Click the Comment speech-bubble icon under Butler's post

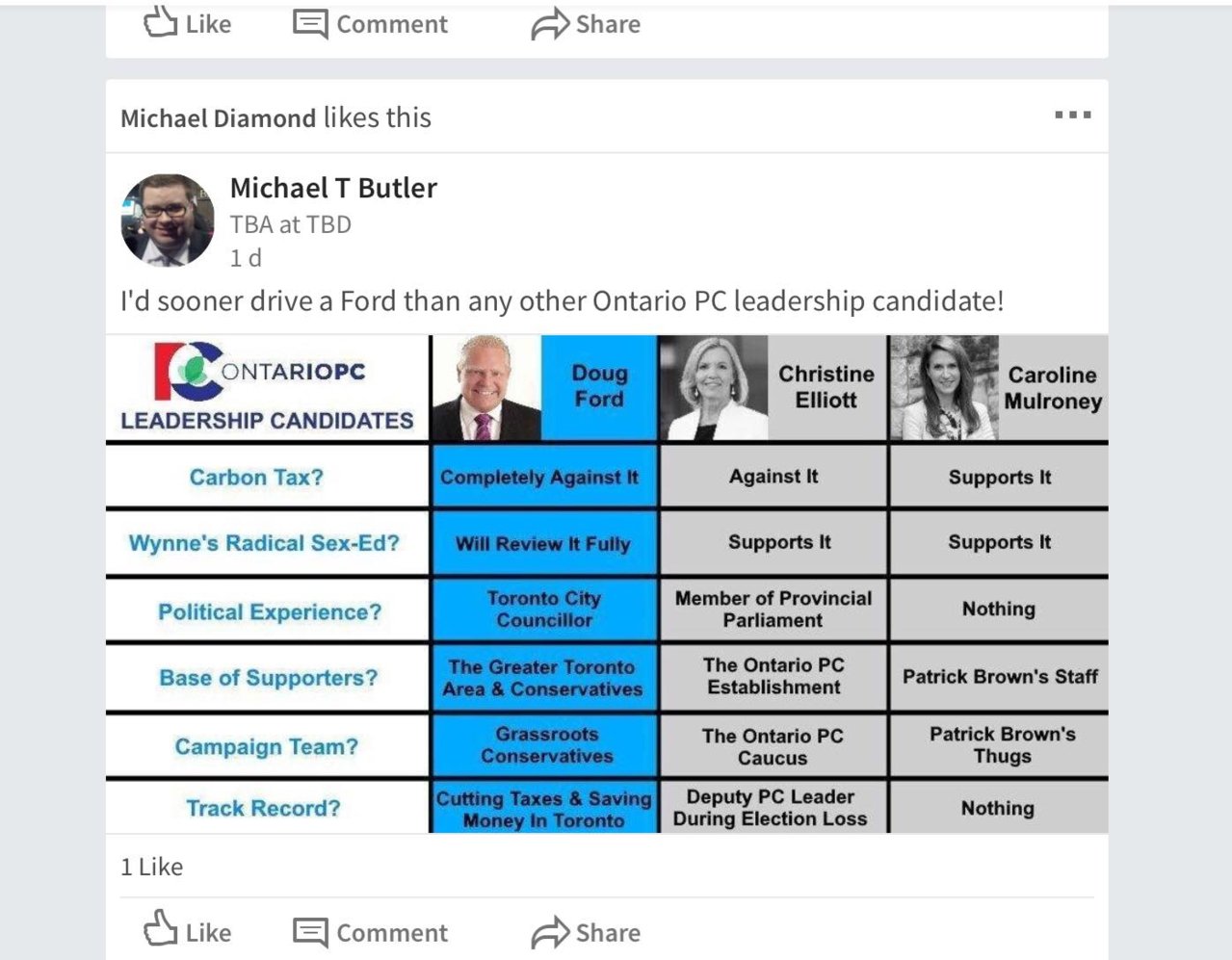pos(310,932)
